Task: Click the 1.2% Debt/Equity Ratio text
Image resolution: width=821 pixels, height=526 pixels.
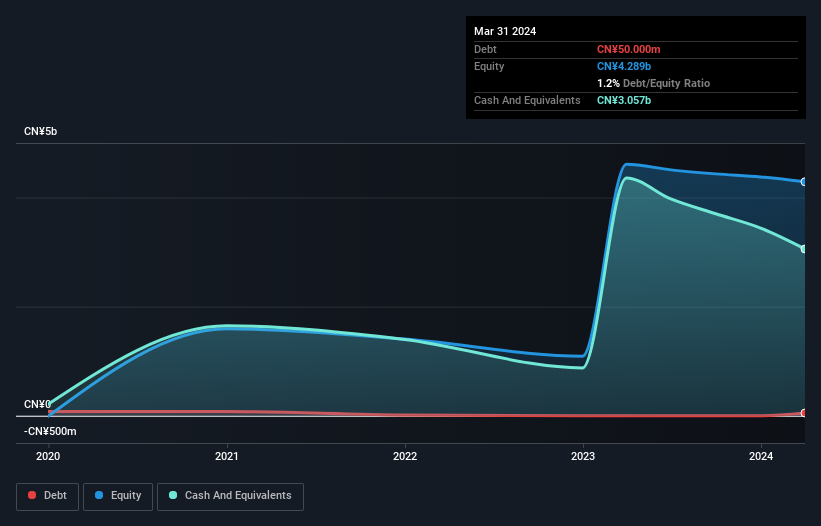Action: pyautogui.click(x=653, y=83)
